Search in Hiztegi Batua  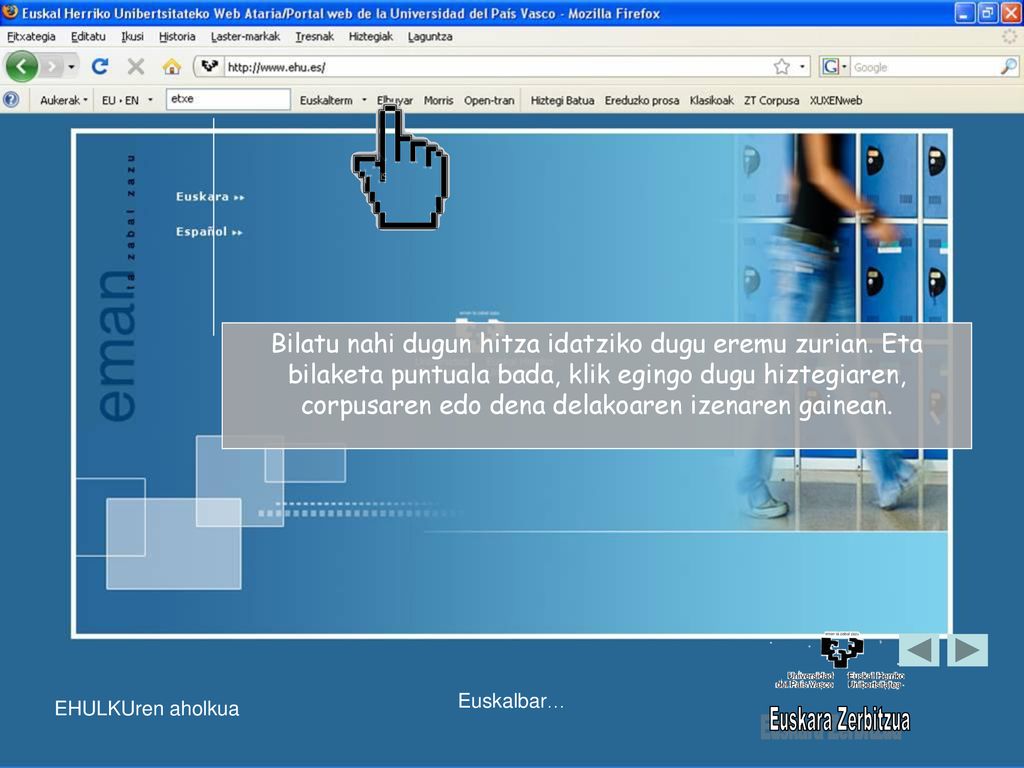(562, 100)
